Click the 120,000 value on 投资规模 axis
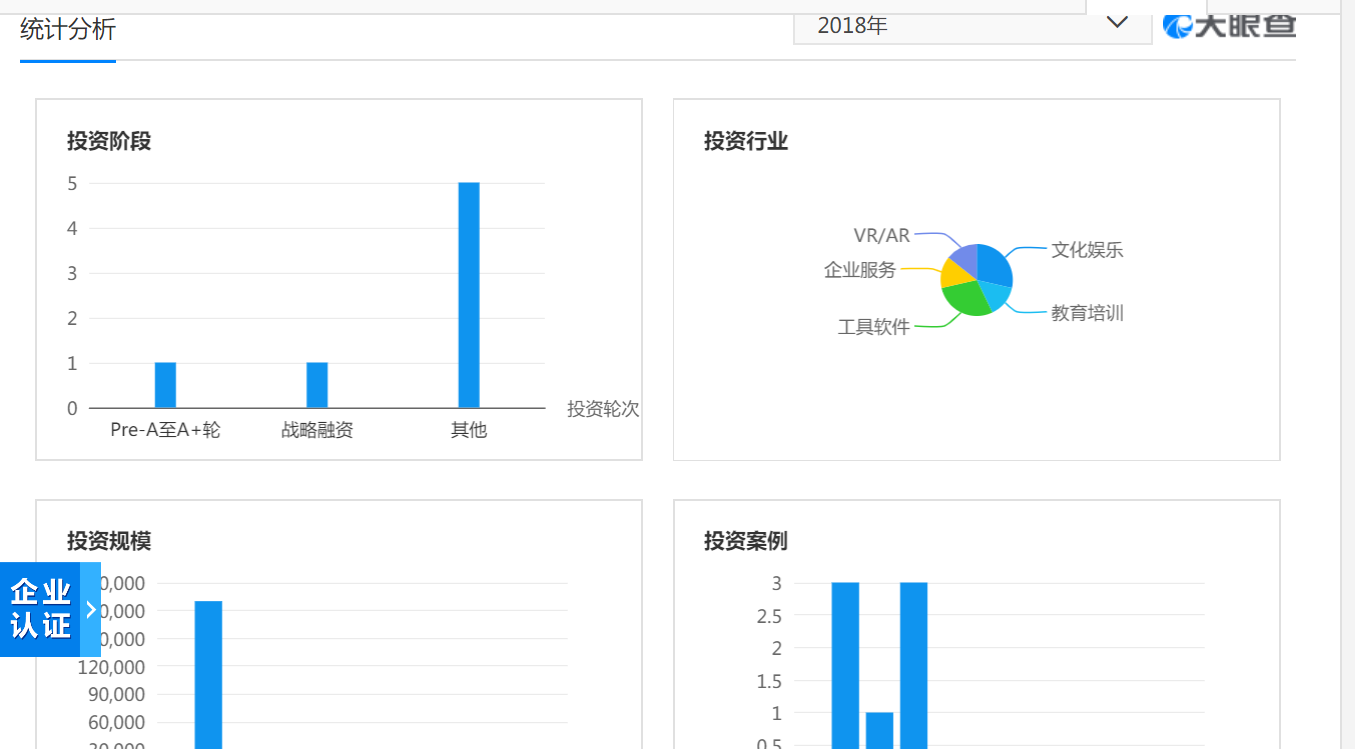 point(111,667)
